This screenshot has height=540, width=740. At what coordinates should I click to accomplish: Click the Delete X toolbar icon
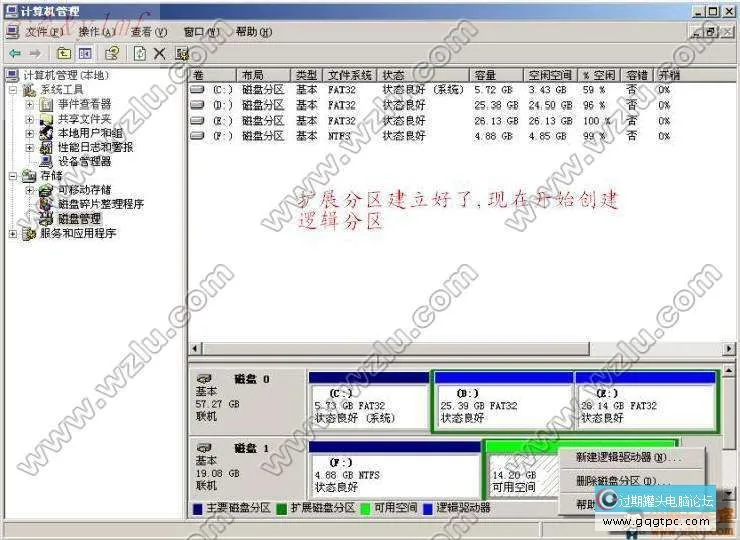160,53
